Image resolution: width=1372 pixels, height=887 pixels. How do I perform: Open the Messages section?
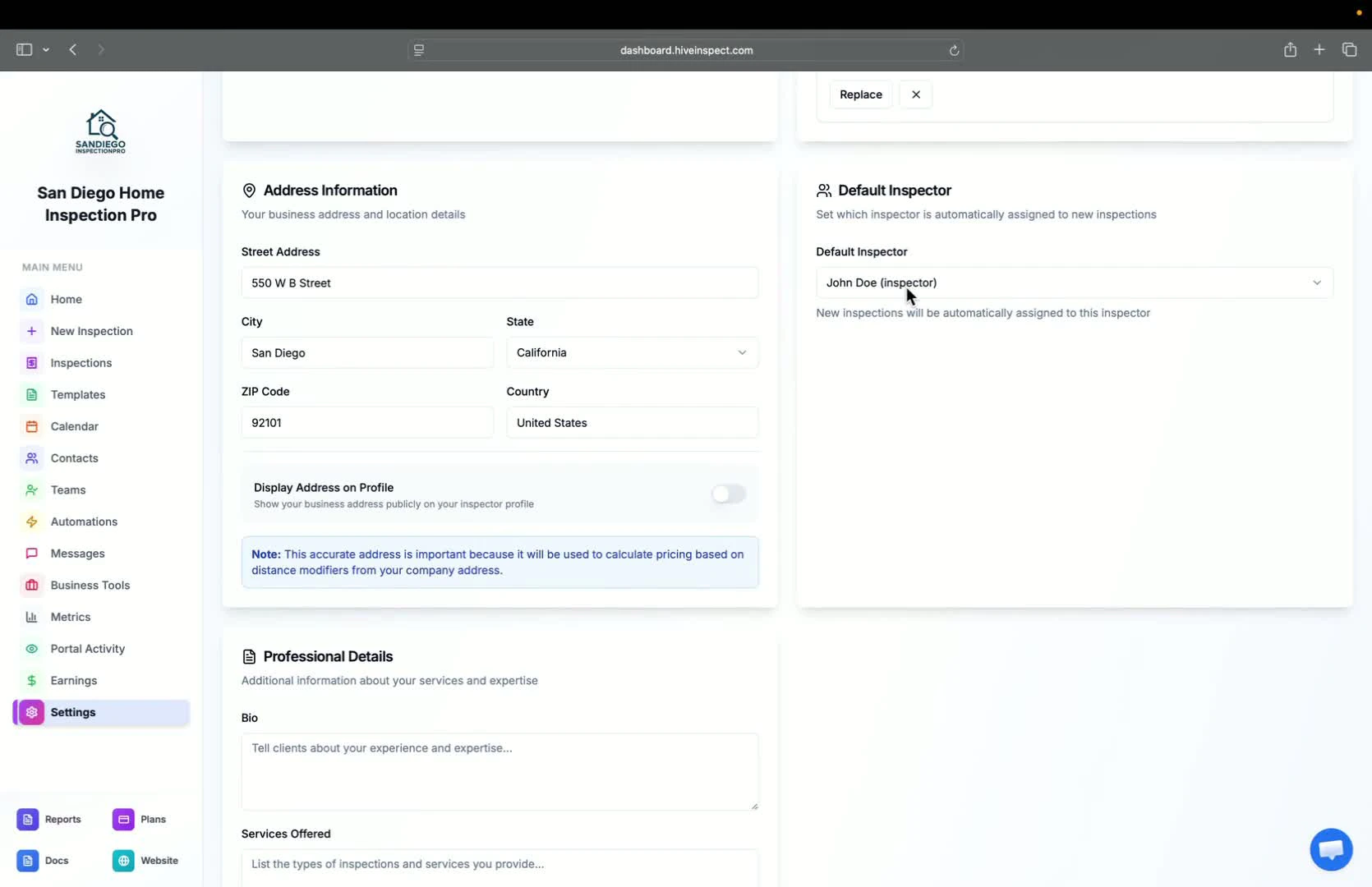point(76,553)
